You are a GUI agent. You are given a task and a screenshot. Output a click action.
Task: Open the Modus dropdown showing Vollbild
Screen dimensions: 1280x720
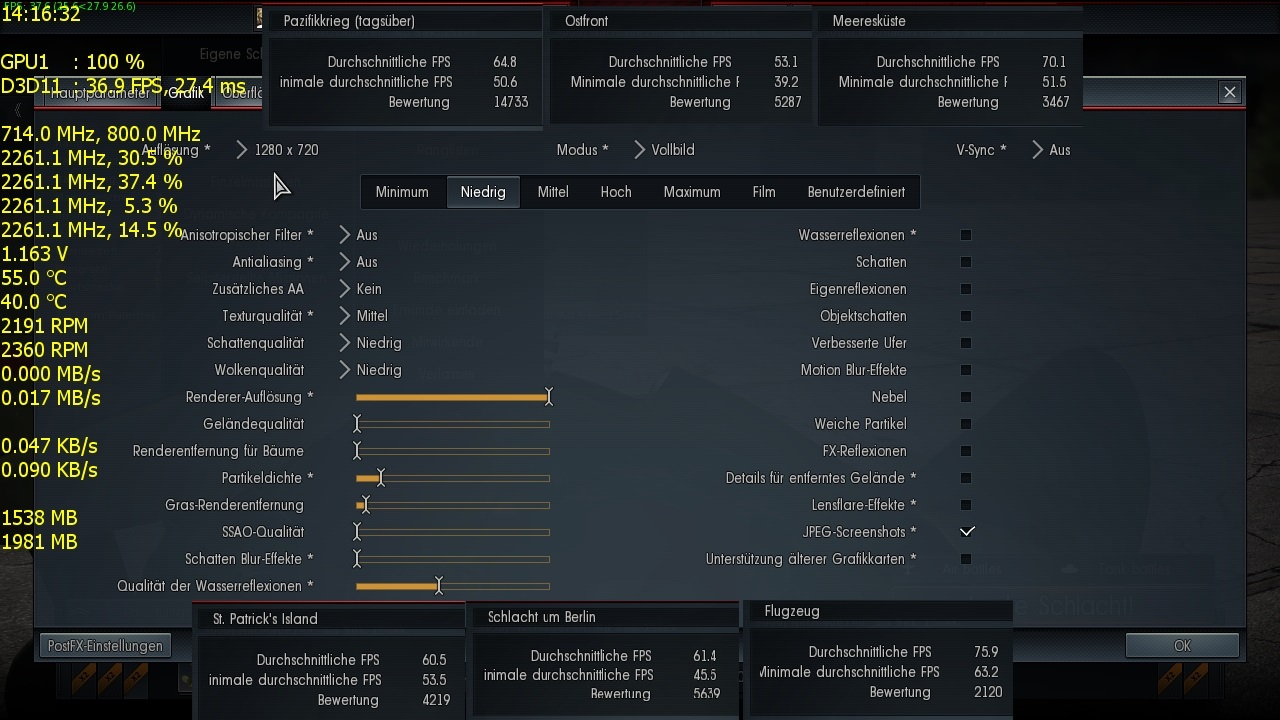point(665,150)
